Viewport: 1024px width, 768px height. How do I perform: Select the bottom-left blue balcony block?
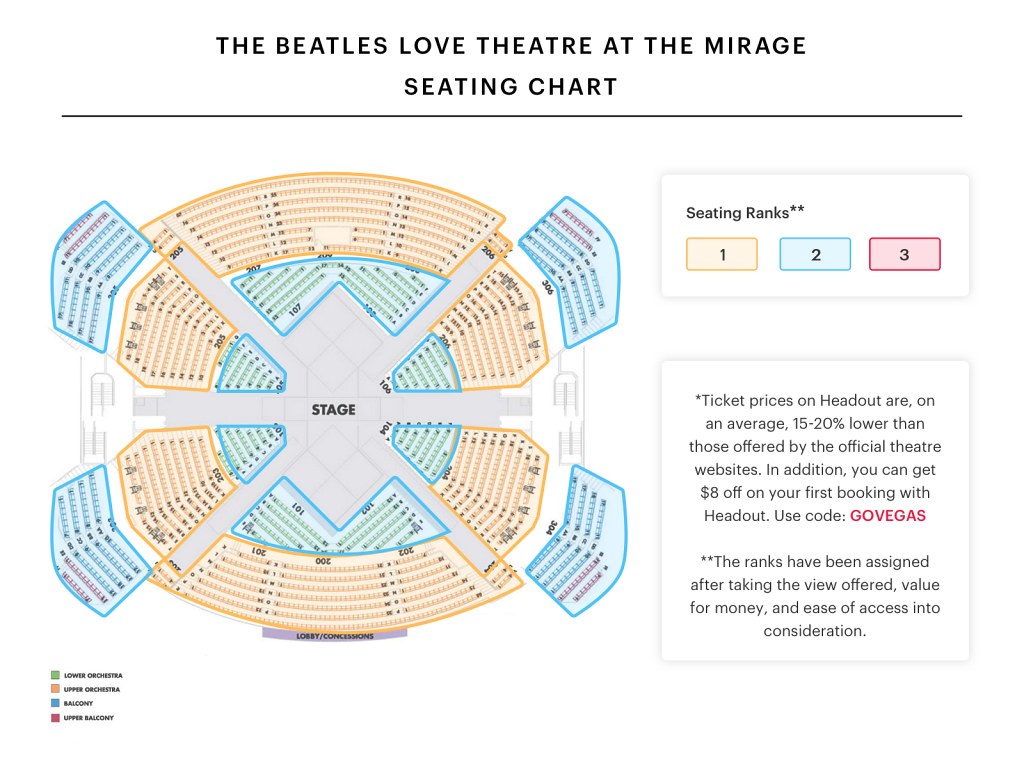[101, 541]
